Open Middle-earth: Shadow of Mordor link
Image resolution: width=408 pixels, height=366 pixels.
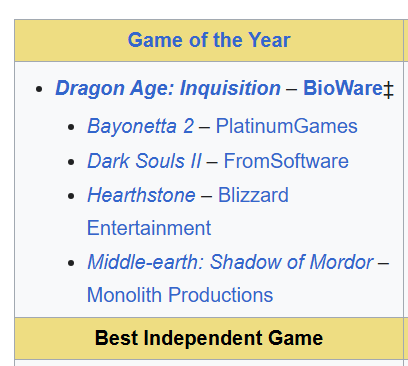[230, 262]
